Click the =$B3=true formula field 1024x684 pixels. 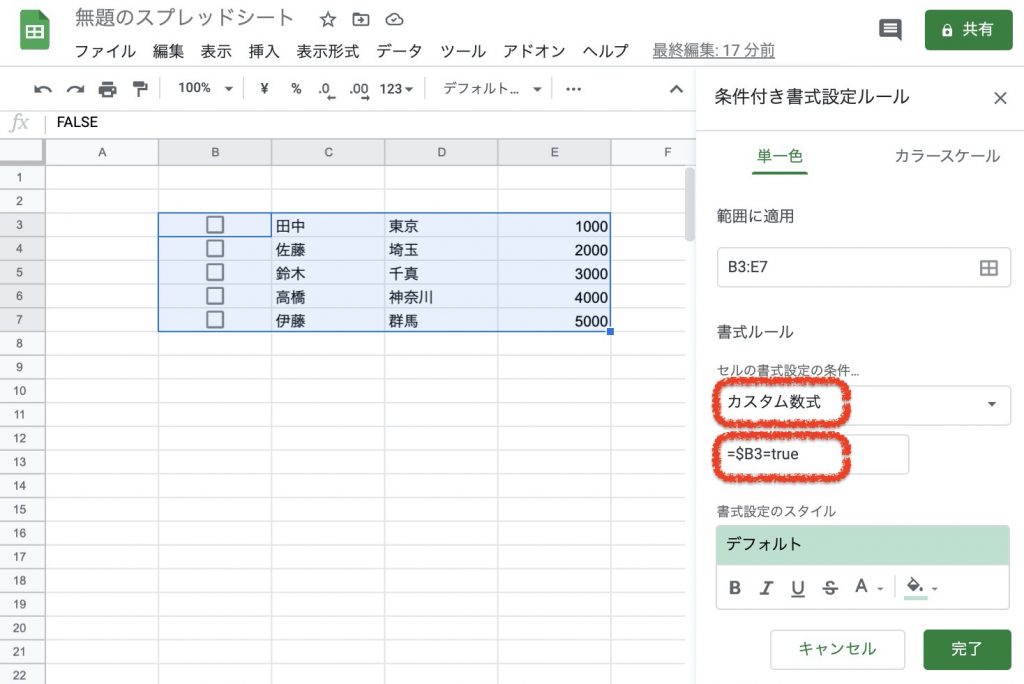coord(812,454)
